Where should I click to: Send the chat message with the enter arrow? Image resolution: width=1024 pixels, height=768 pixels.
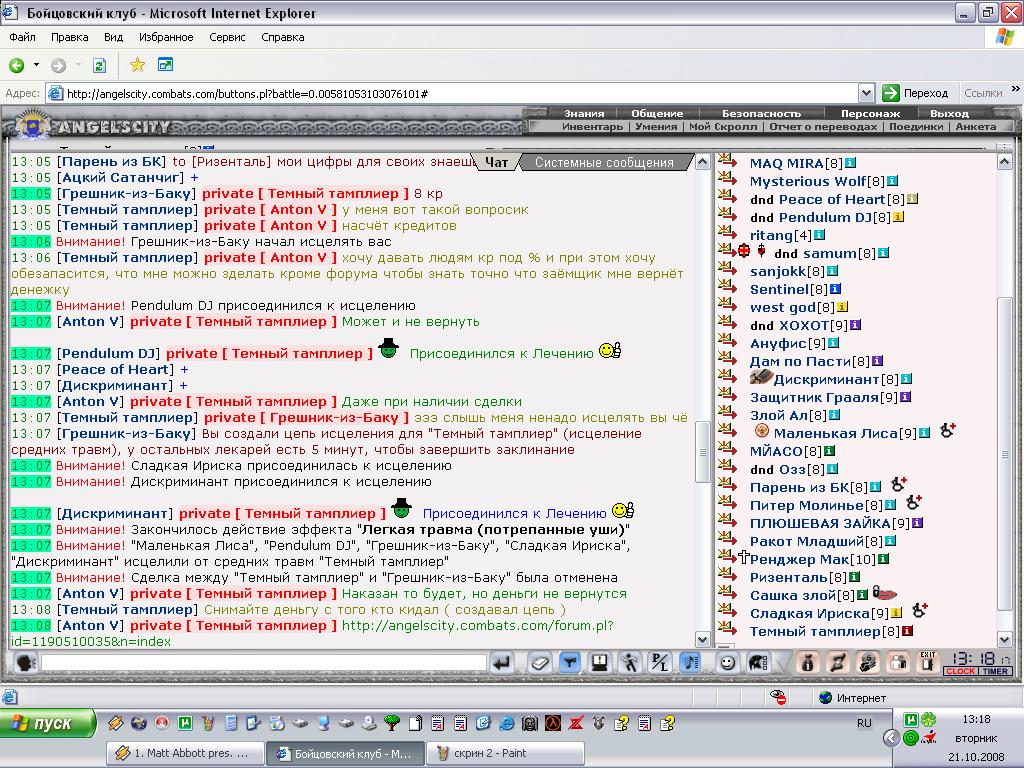click(502, 663)
